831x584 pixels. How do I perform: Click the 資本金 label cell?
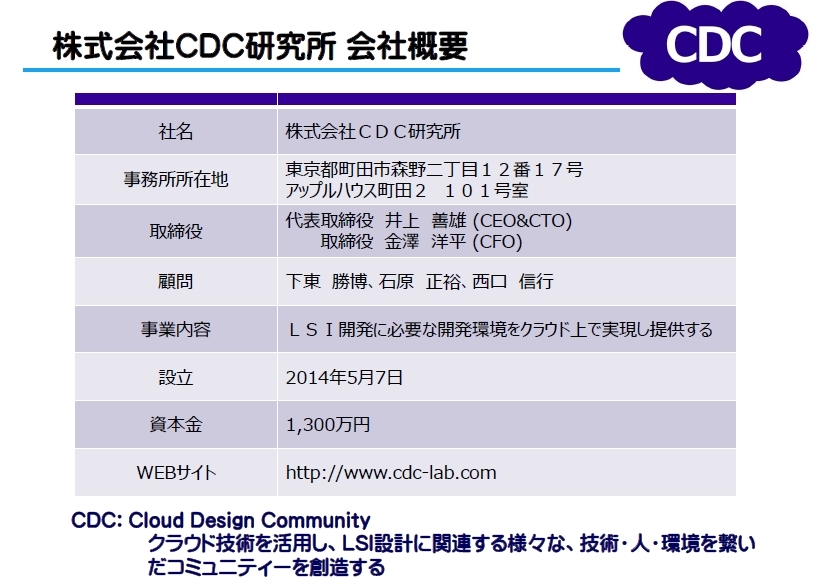pyautogui.click(x=176, y=424)
